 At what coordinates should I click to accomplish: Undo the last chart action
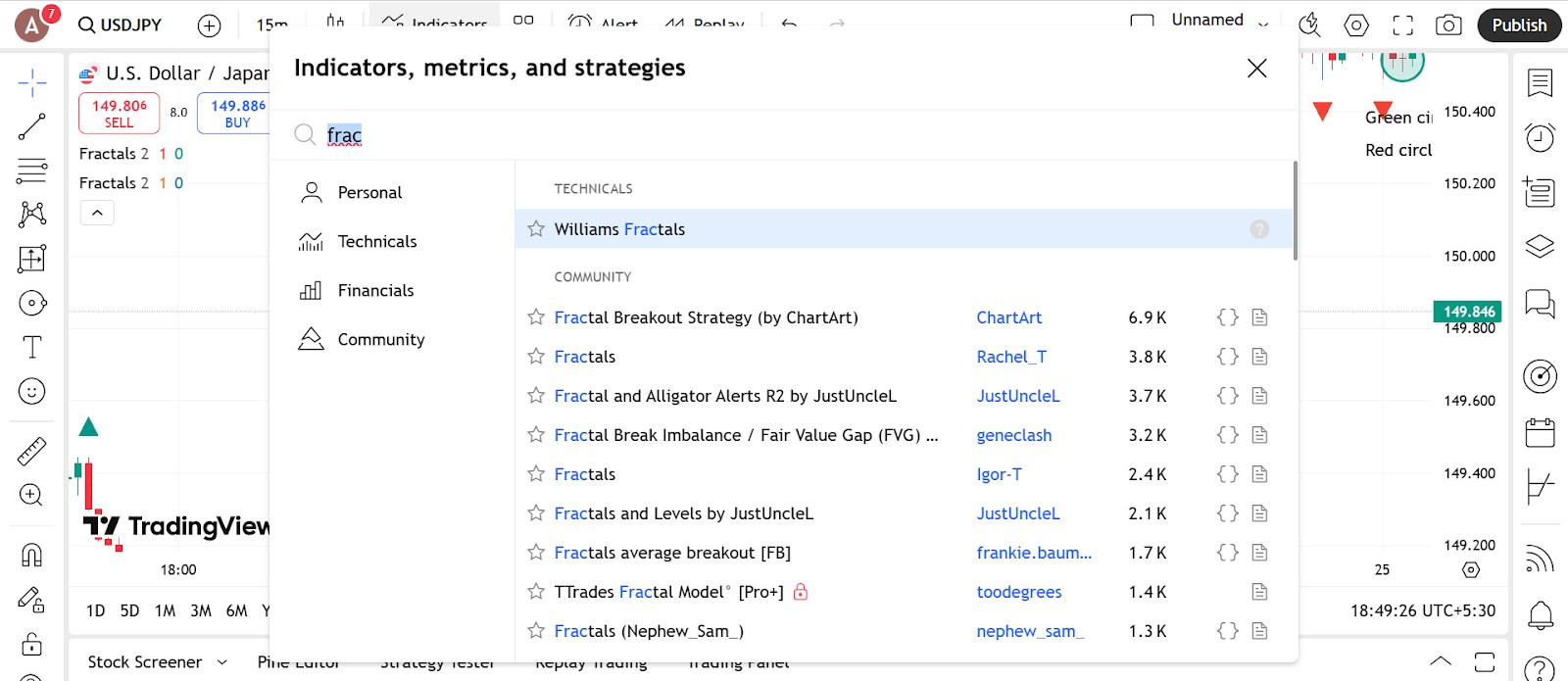[789, 24]
